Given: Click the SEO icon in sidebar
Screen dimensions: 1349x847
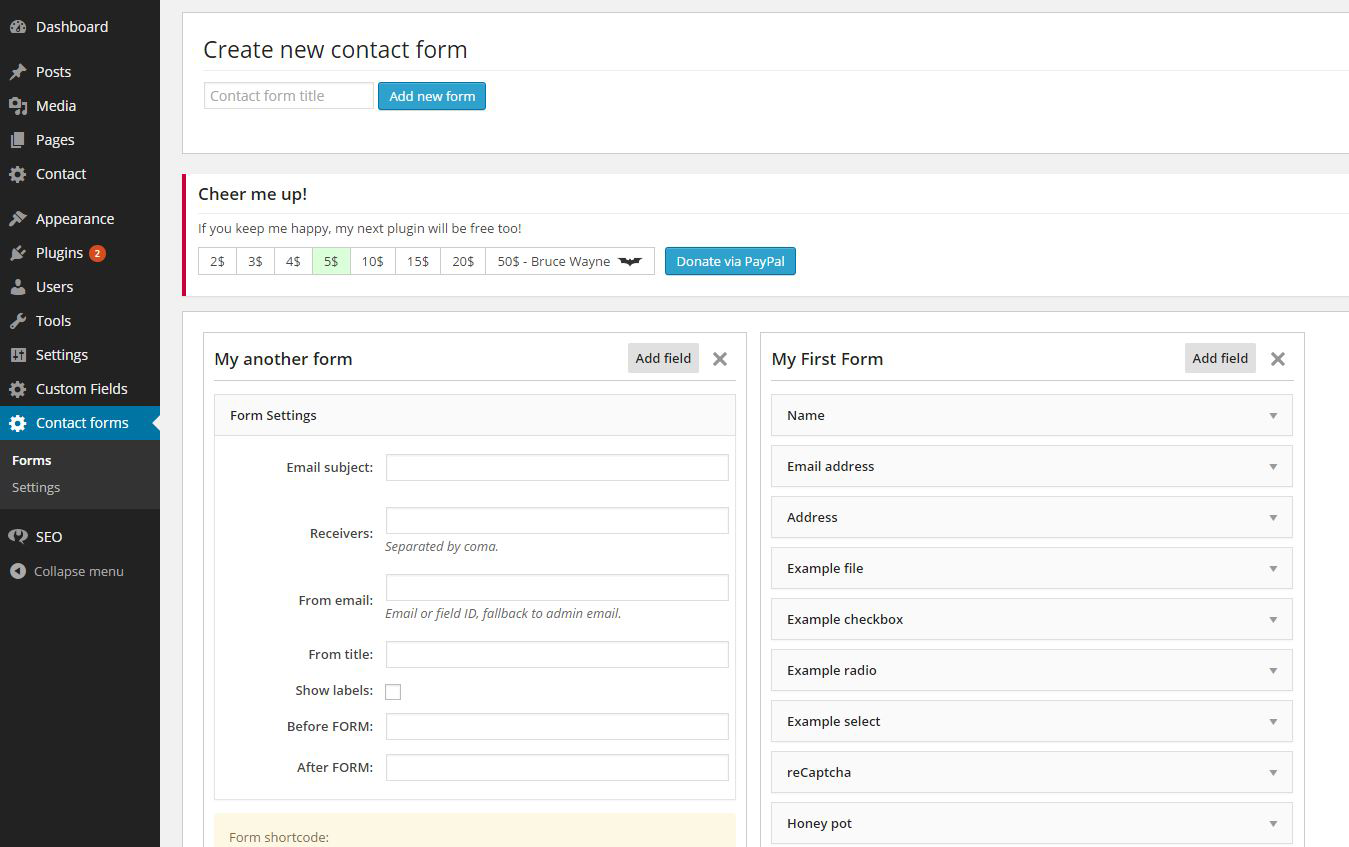Looking at the screenshot, I should coord(17,537).
